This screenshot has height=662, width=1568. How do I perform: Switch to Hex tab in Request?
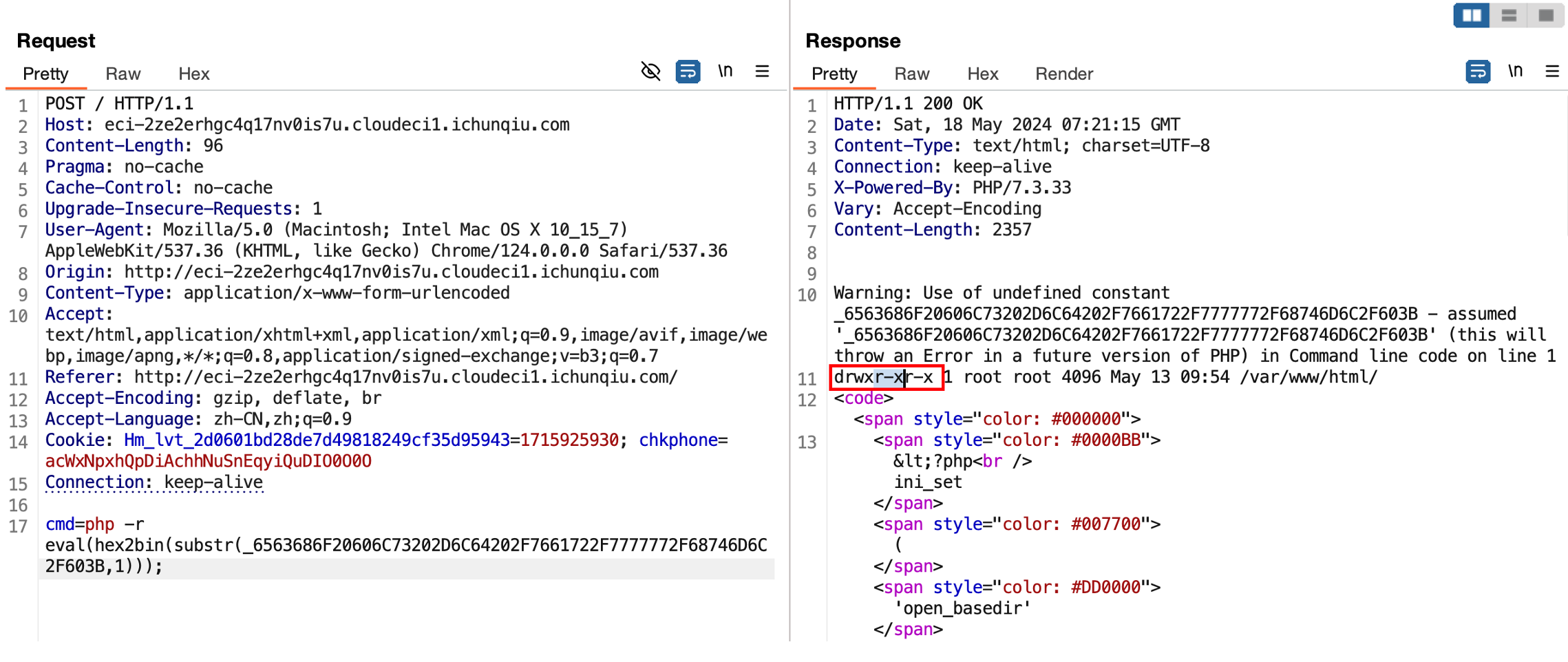coord(194,74)
